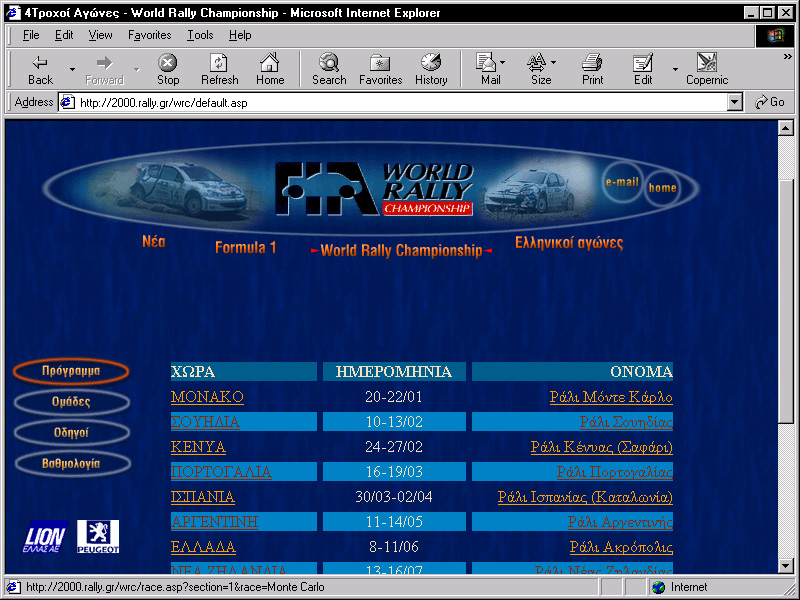Open Ράλι Ισπανίας (Καταλωνία) link
Viewport: 800px width, 600px height.
pyautogui.click(x=585, y=497)
